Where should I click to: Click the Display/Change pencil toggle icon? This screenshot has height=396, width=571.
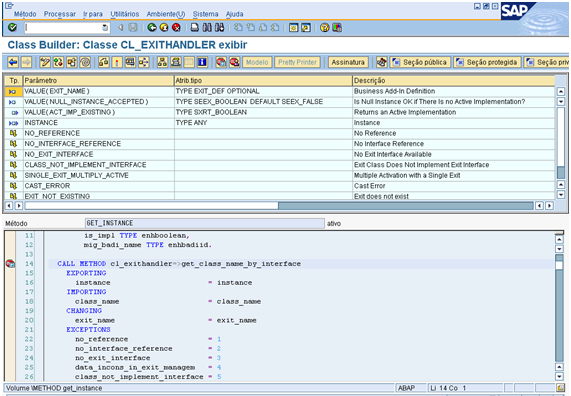coord(45,62)
